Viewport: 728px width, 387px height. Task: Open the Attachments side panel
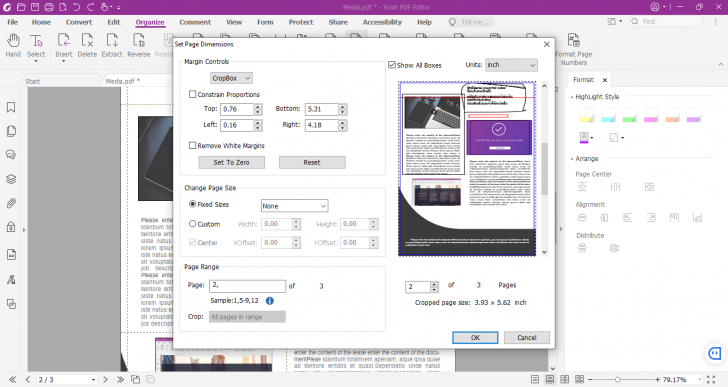11,203
